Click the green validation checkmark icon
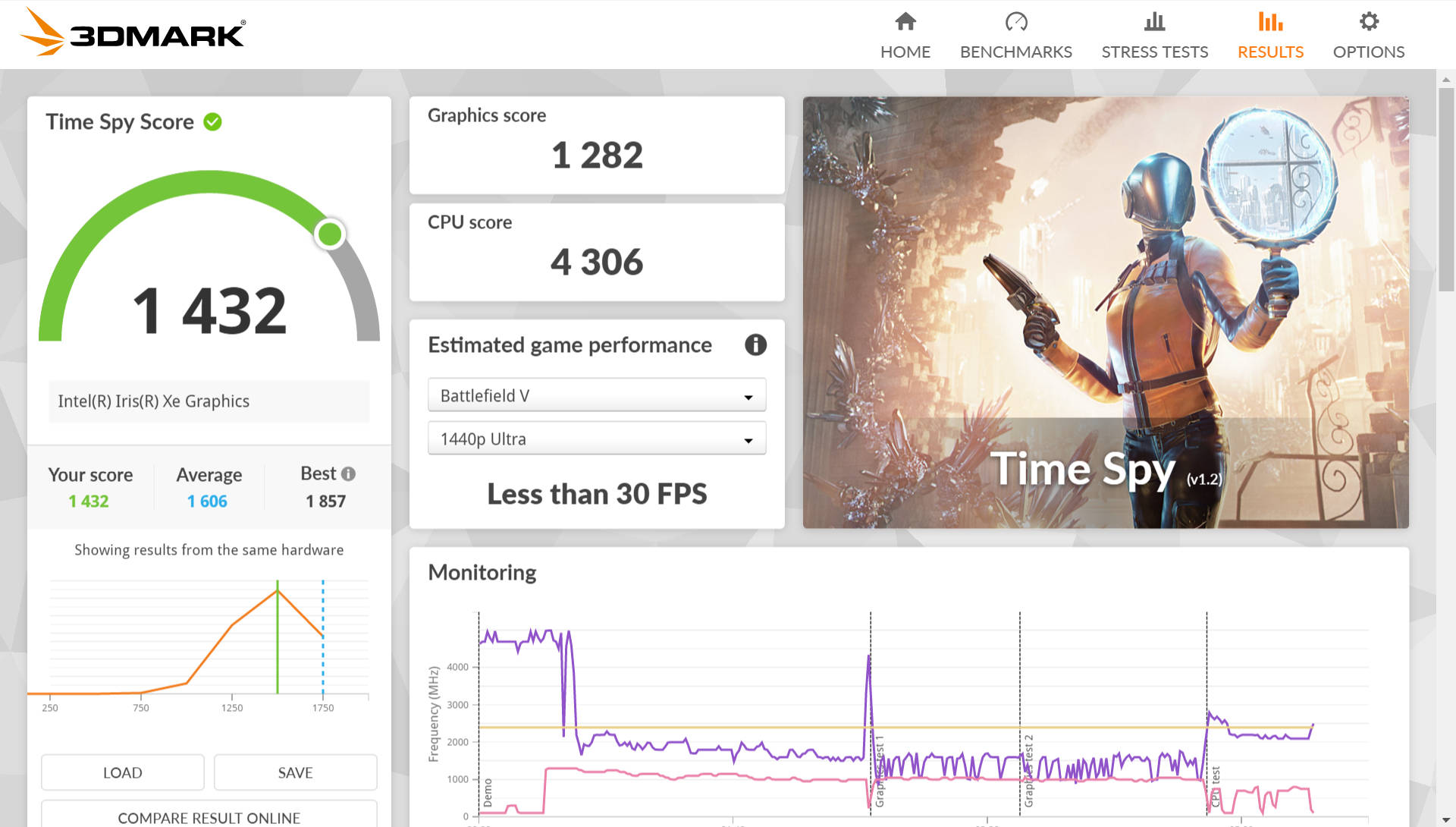Image resolution: width=1456 pixels, height=827 pixels. 212,121
